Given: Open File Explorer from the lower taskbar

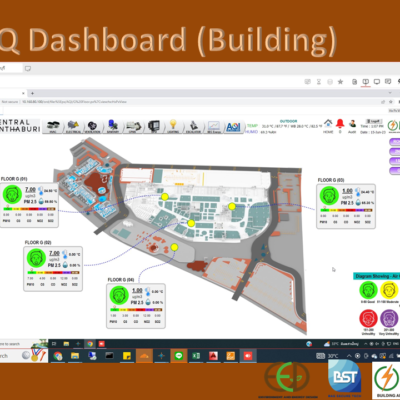Looking at the screenshot, I should [x=75, y=356].
